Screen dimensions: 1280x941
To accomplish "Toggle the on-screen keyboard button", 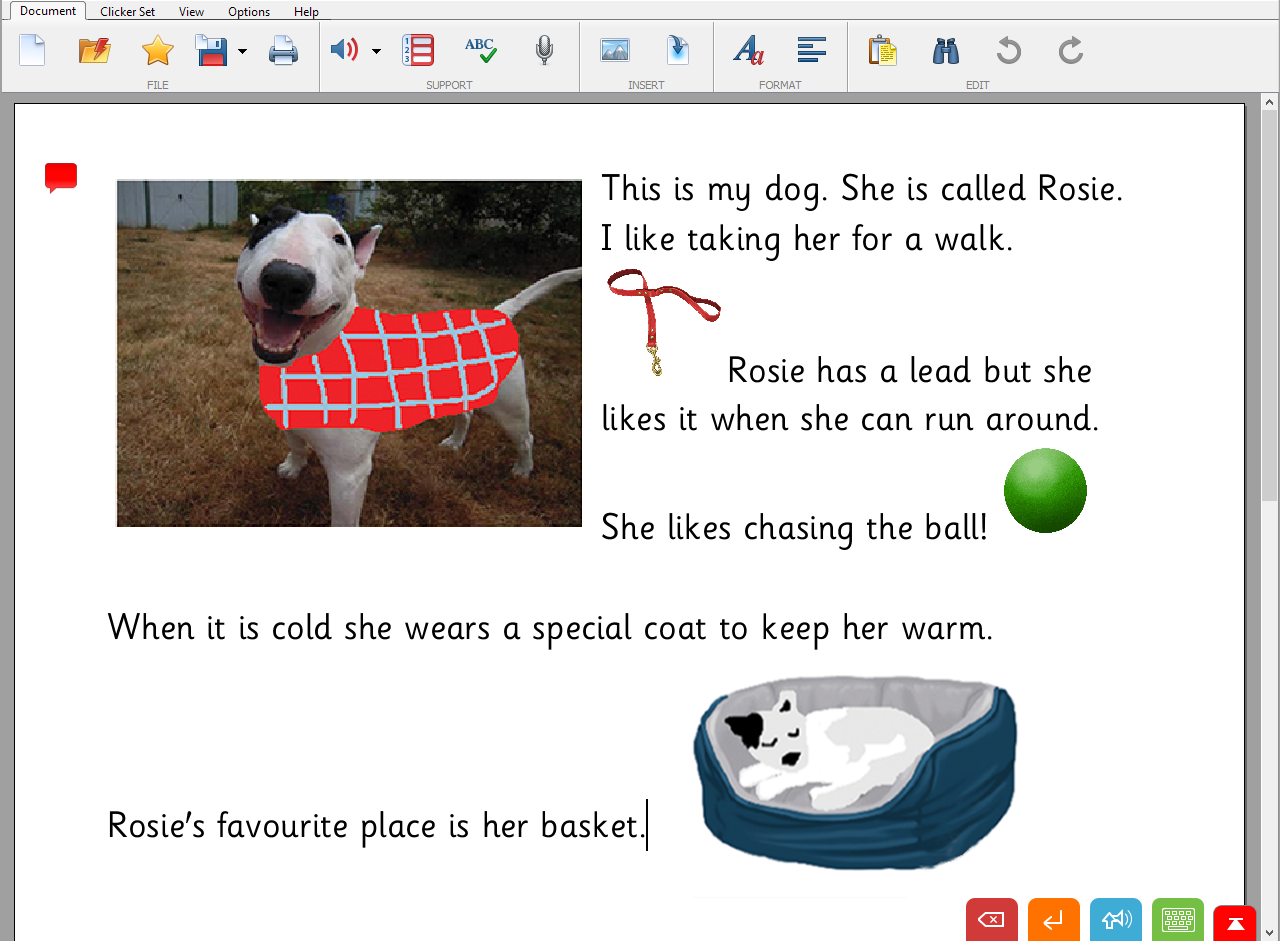I will click(1178, 919).
